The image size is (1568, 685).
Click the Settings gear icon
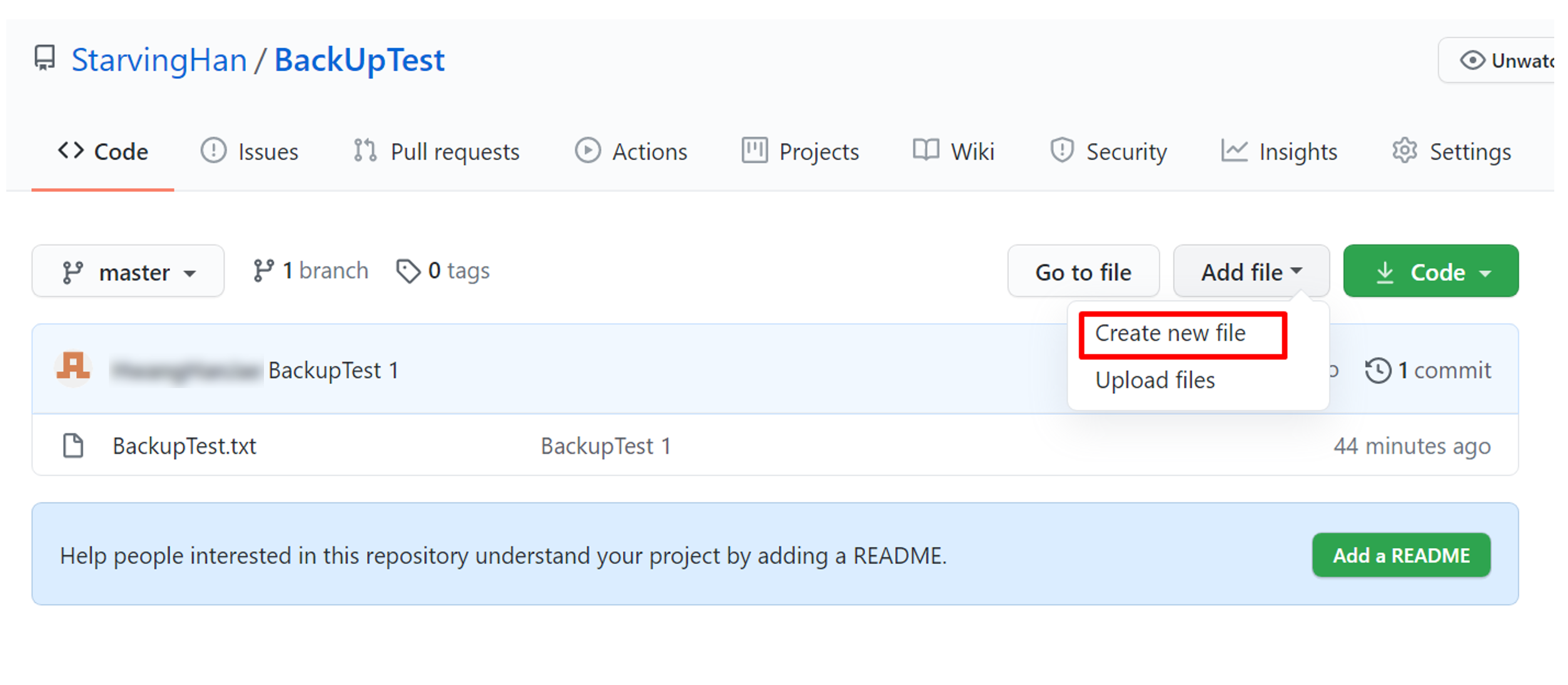coord(1404,151)
